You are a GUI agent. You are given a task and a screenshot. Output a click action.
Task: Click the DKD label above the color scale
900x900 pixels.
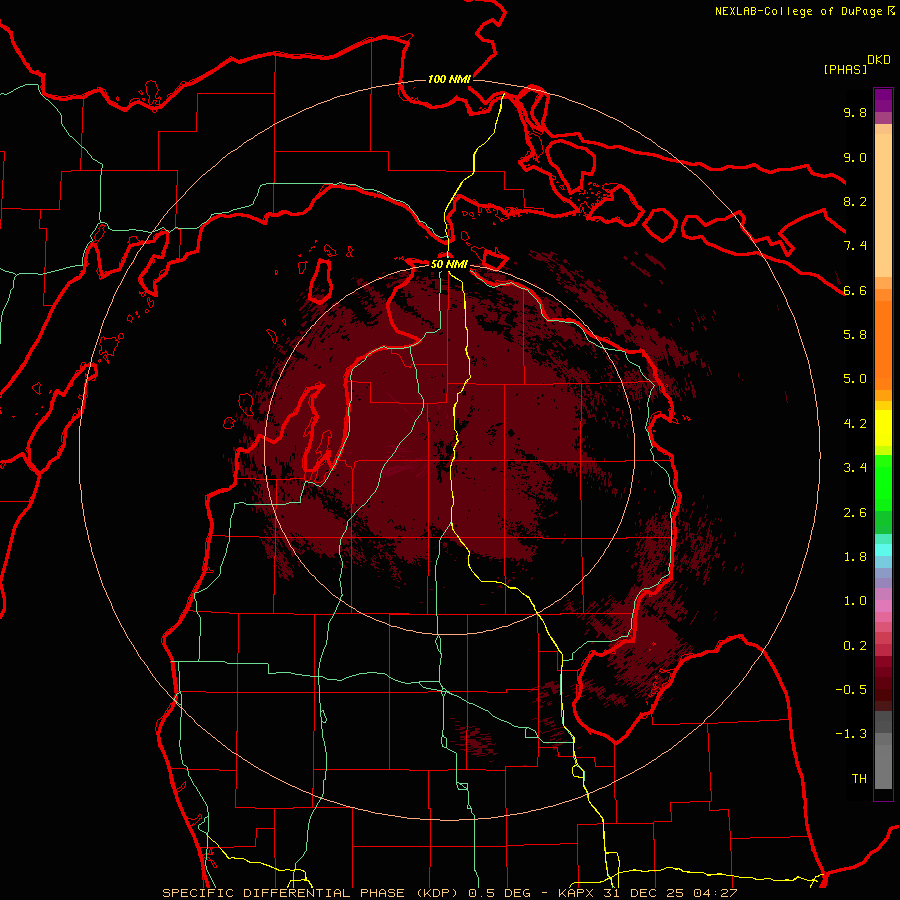879,60
